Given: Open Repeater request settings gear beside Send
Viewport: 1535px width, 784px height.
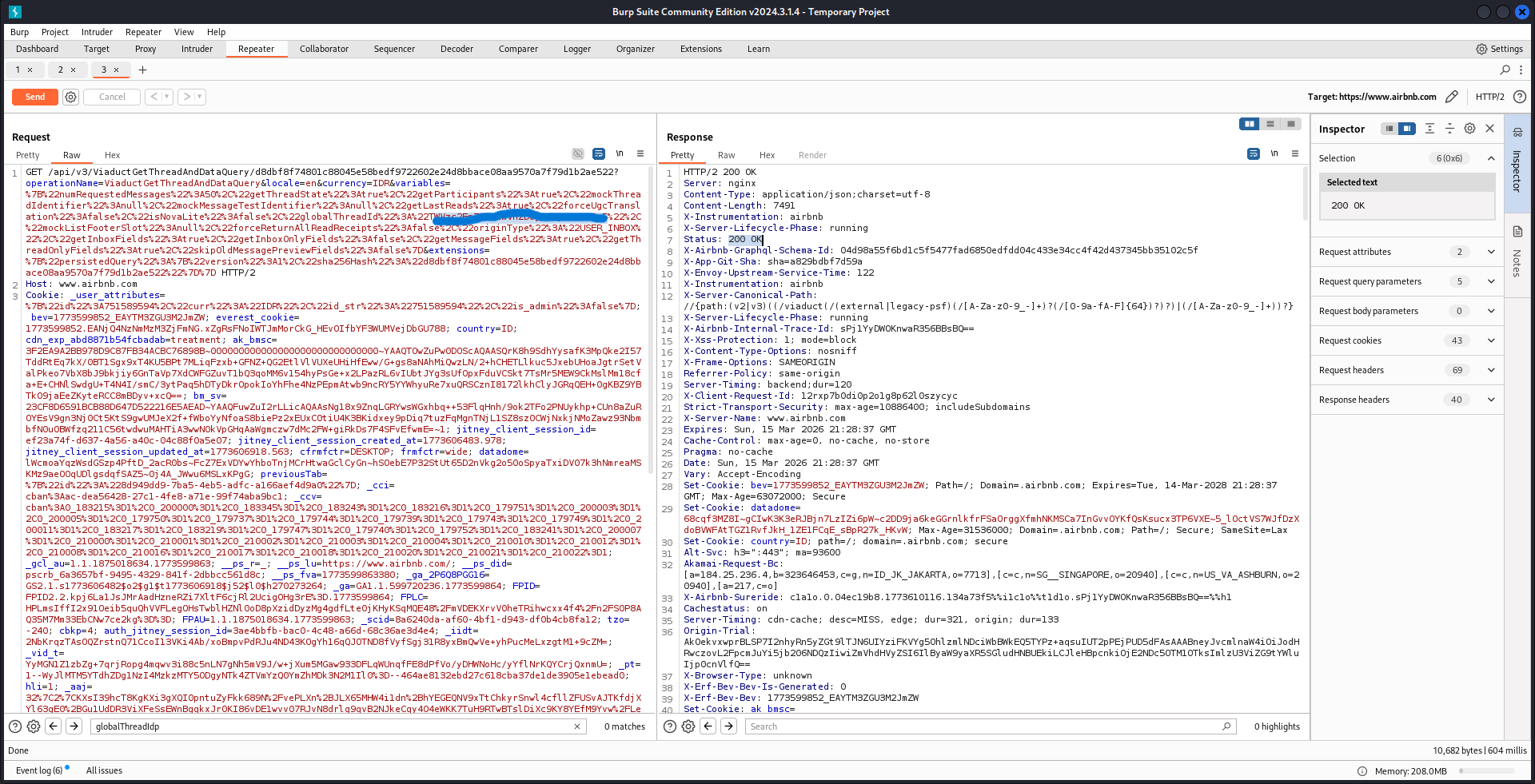Looking at the screenshot, I should (x=70, y=97).
